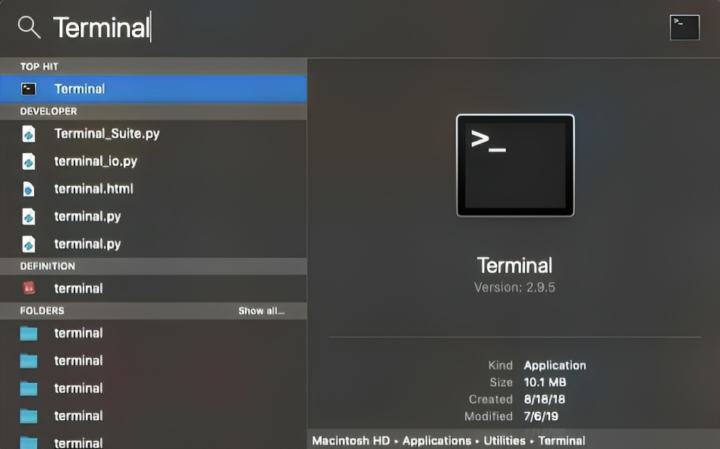Click Show all in Folders section

click(x=261, y=311)
